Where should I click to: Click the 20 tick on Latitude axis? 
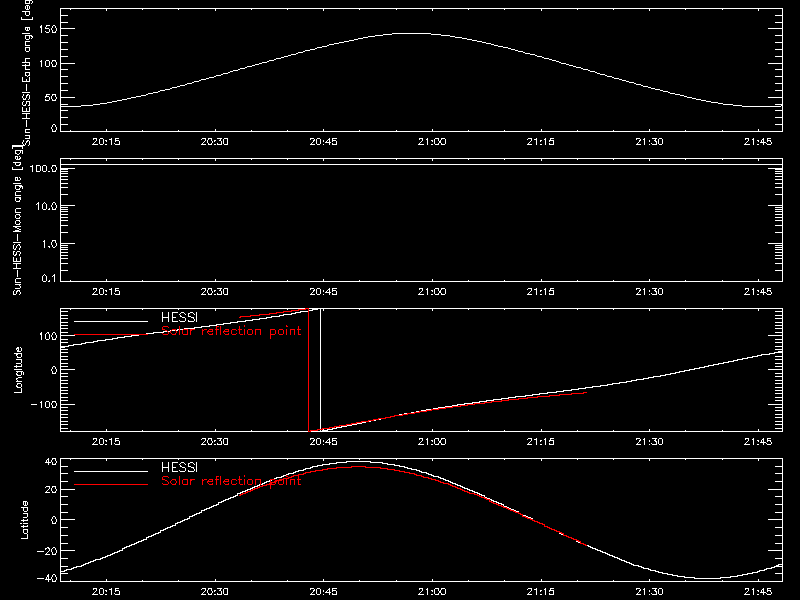pyautogui.click(x=51, y=489)
